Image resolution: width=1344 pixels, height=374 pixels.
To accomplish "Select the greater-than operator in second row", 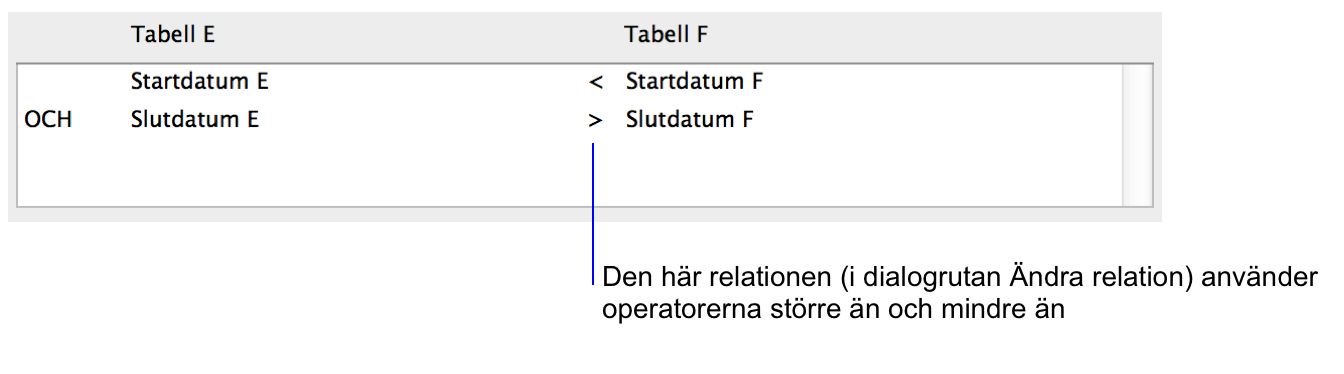I will coord(596,121).
